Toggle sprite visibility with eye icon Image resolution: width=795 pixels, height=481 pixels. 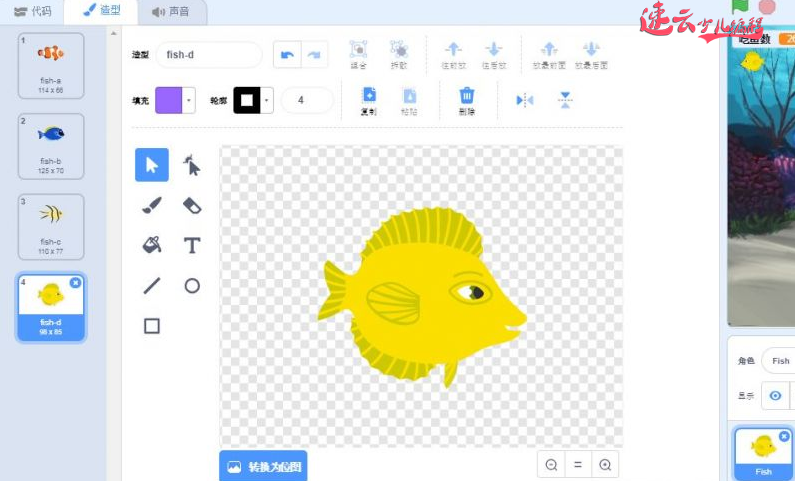775,396
